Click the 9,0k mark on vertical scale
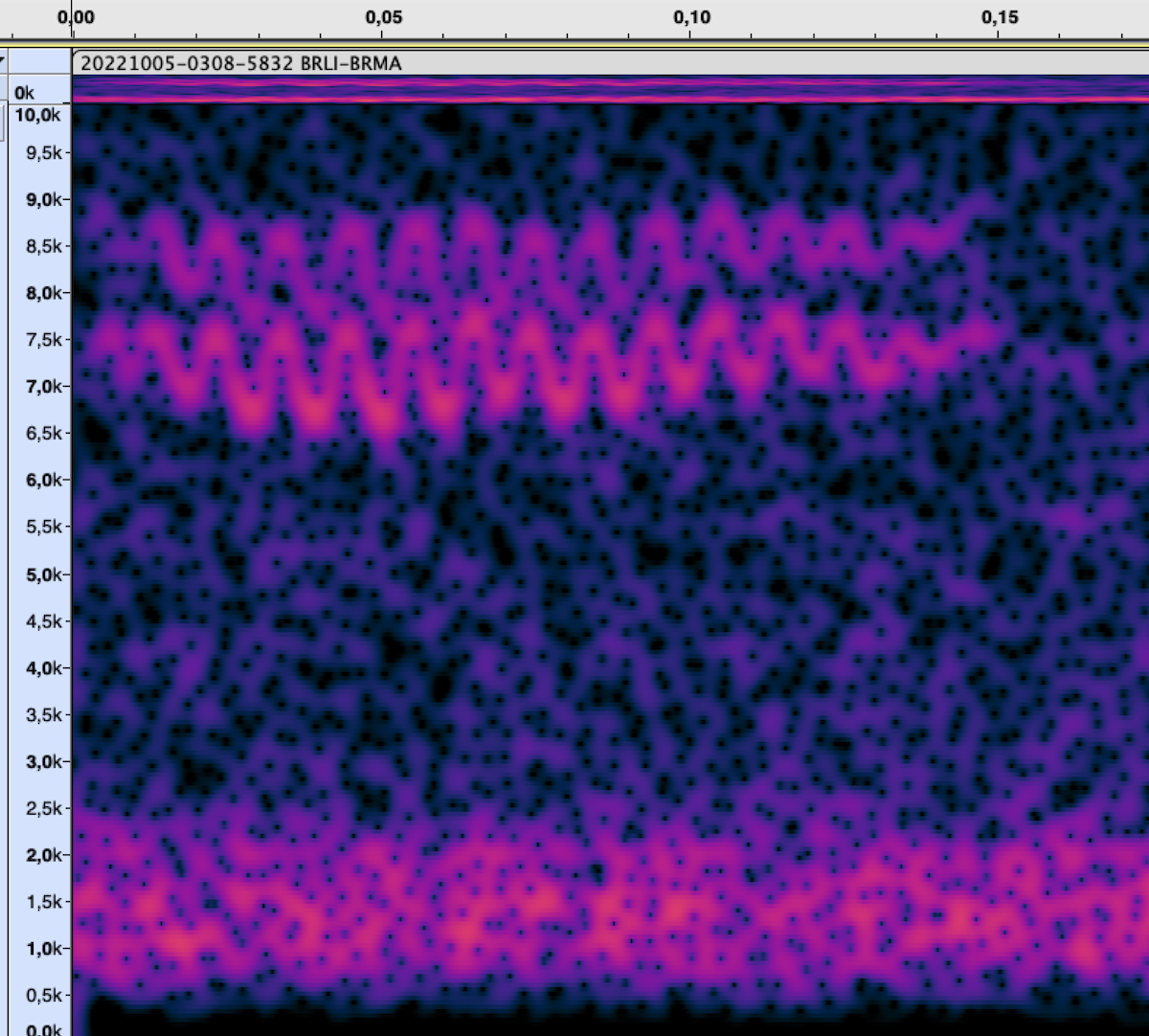 click(42, 200)
